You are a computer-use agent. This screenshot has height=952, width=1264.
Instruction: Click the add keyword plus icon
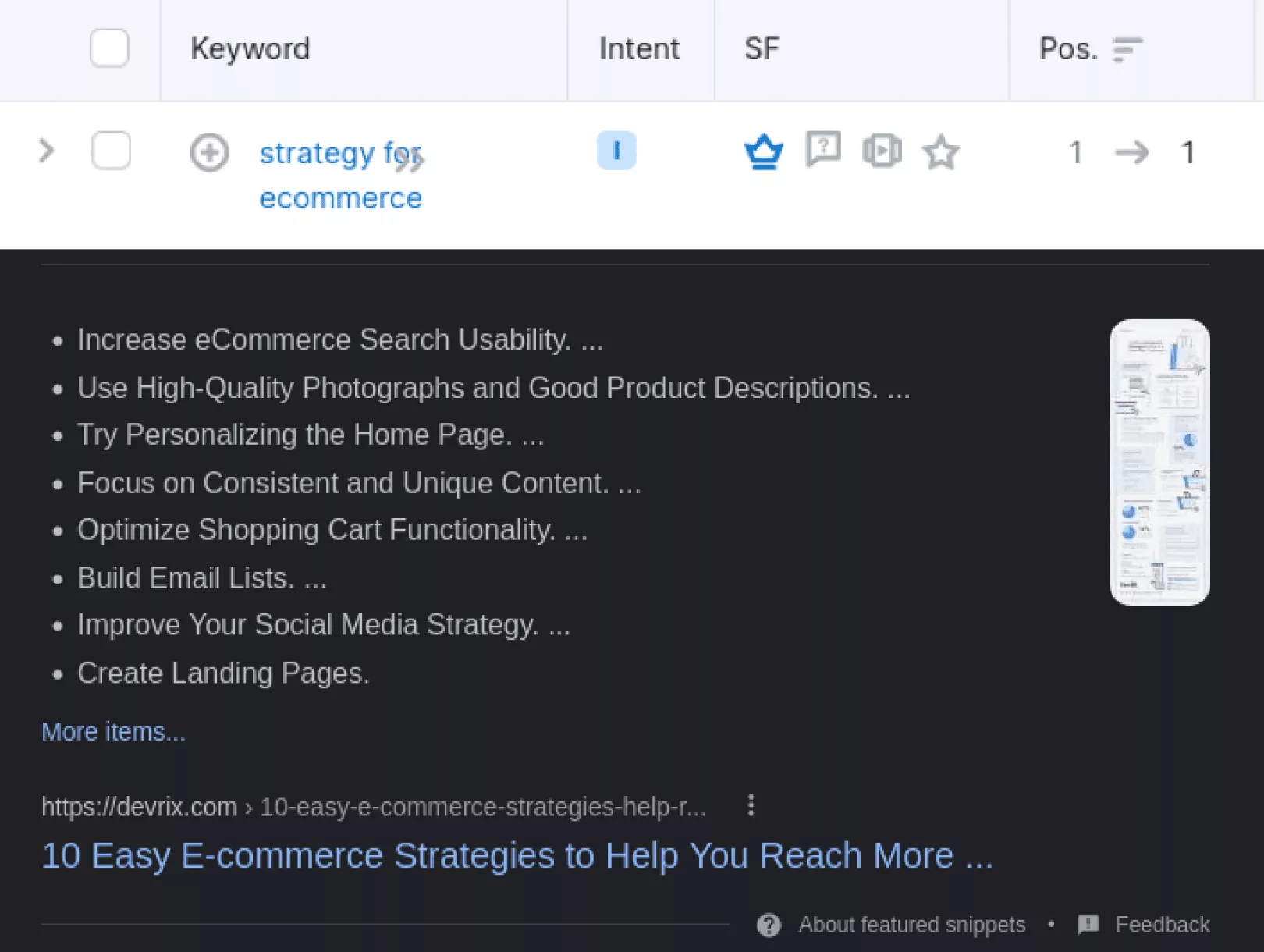pyautogui.click(x=210, y=152)
